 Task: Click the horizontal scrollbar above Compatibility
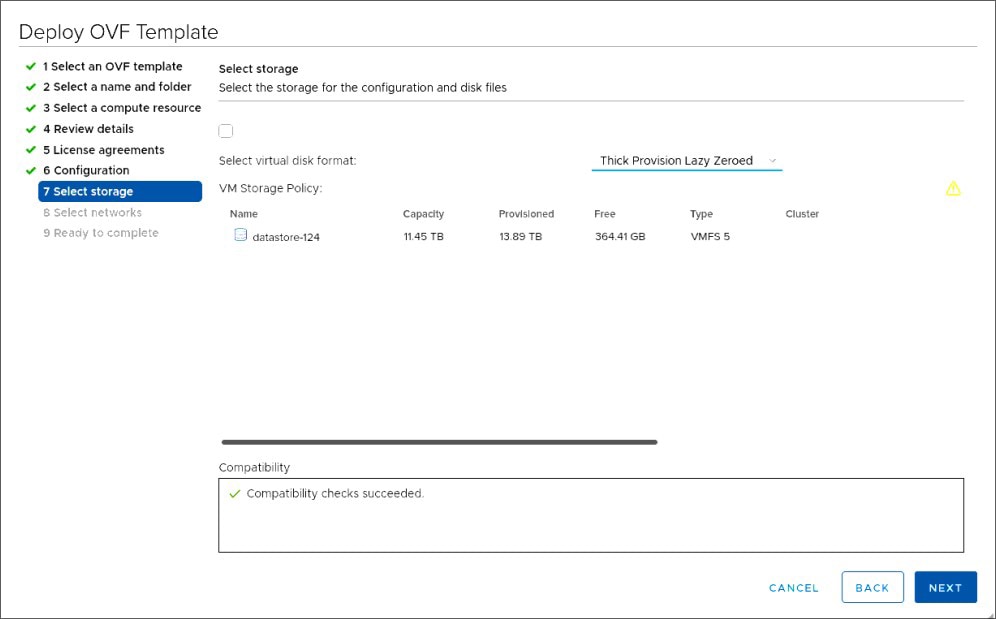pyautogui.click(x=437, y=440)
